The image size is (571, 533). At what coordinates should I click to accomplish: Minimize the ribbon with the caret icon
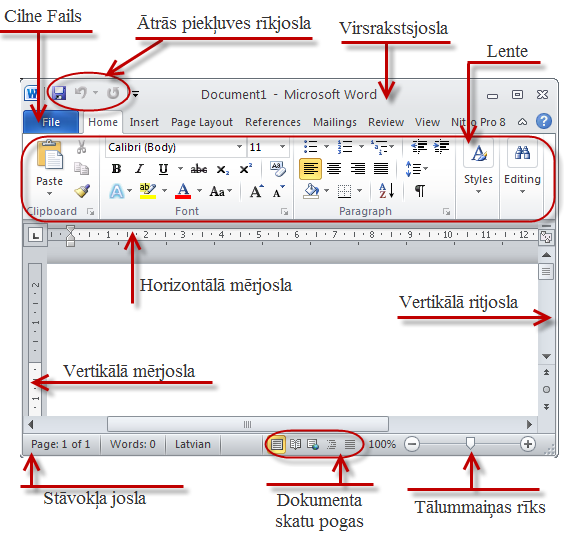[x=522, y=122]
